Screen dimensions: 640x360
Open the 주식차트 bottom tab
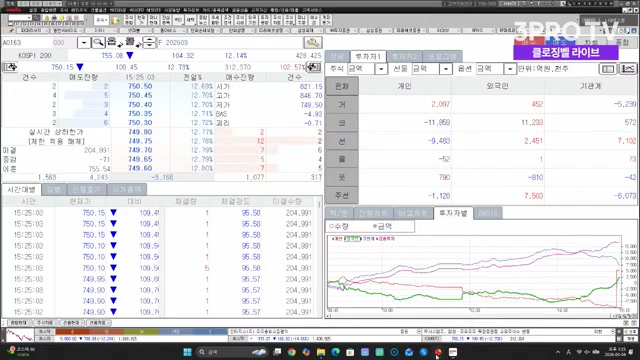[45, 323]
